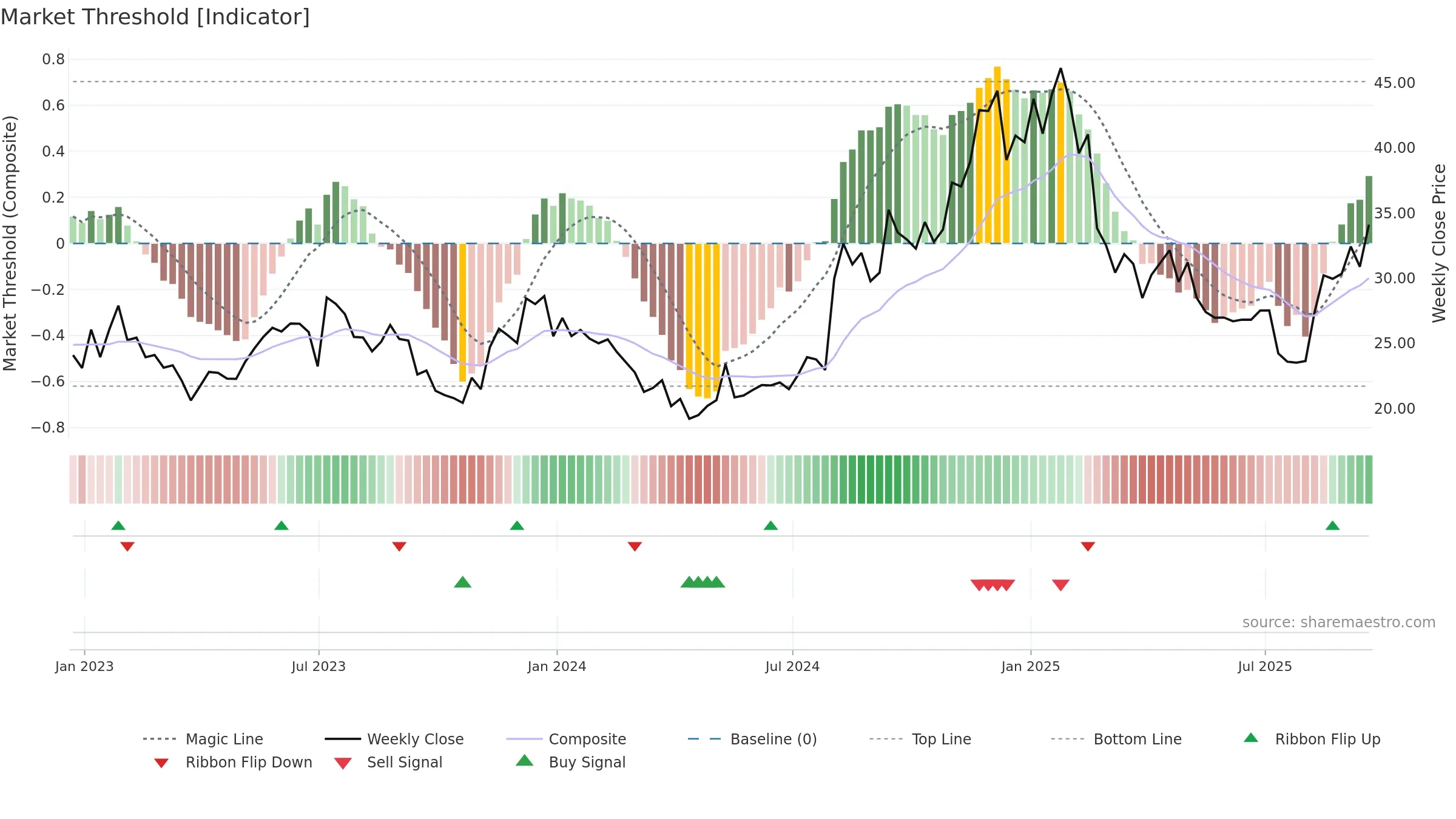Image resolution: width=1456 pixels, height=819 pixels.
Task: Click the Jul 2025 x-axis label
Action: [x=1265, y=666]
